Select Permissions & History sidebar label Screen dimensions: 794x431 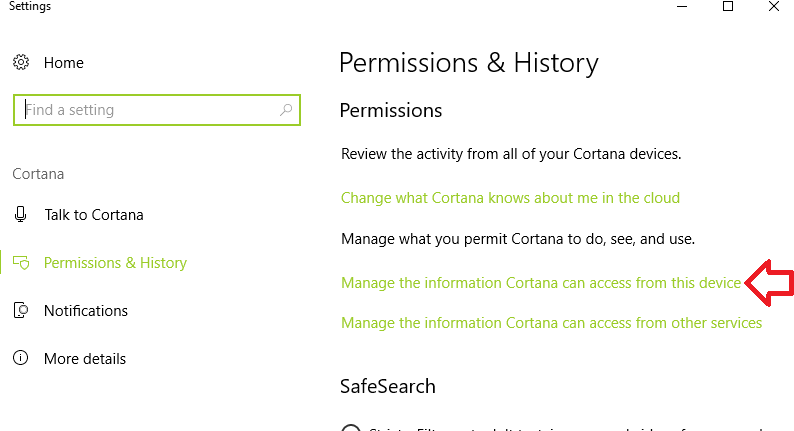tap(115, 263)
